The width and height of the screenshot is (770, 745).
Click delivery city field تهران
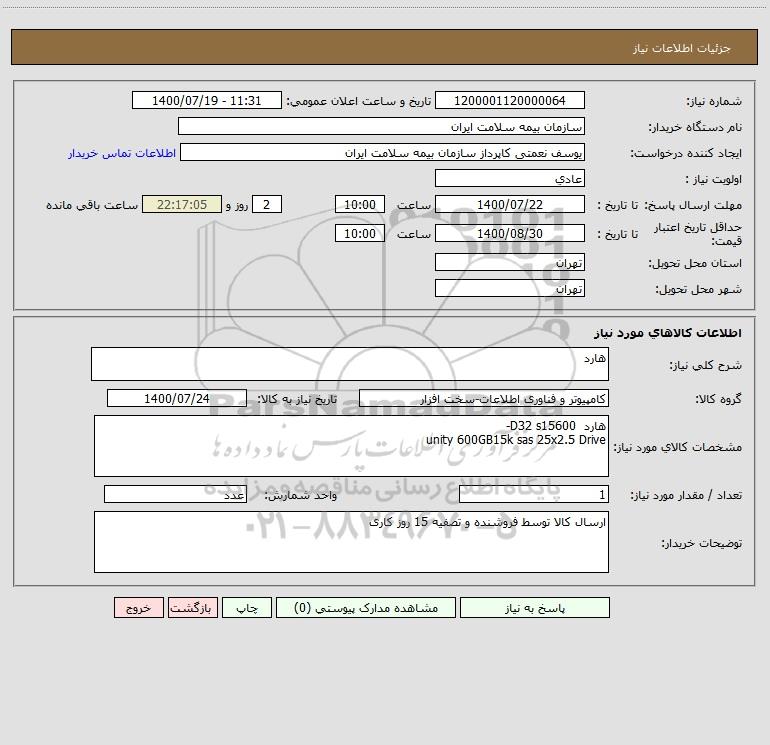[x=510, y=288]
